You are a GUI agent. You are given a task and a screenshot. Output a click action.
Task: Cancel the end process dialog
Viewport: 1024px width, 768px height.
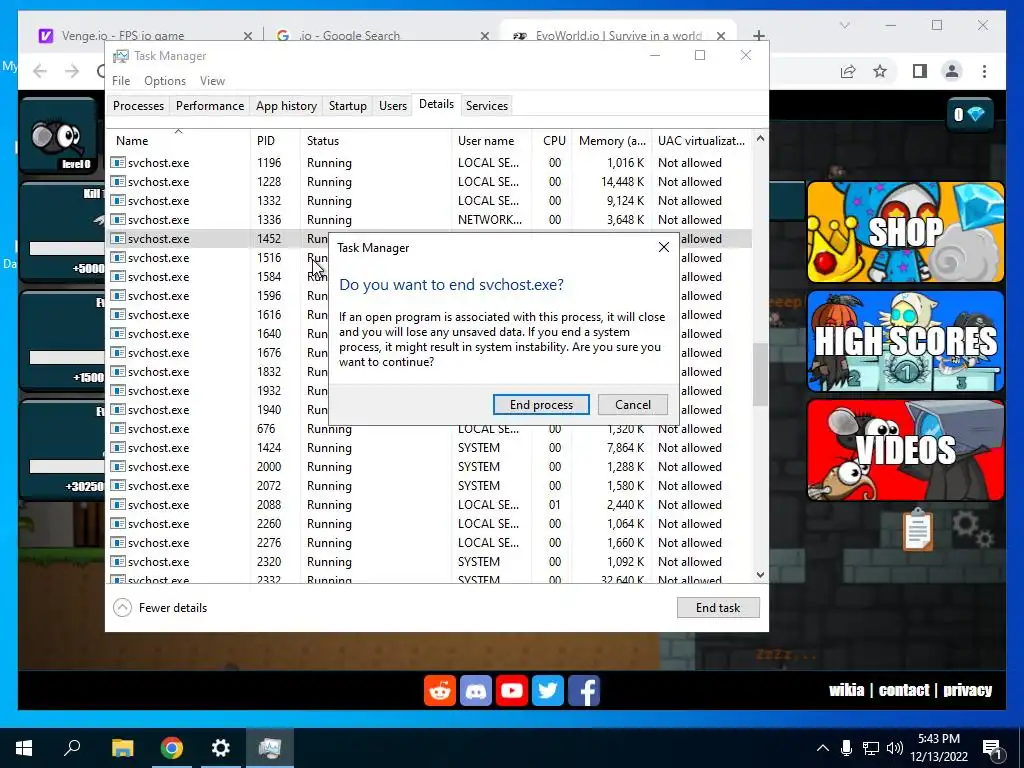pyautogui.click(x=632, y=404)
